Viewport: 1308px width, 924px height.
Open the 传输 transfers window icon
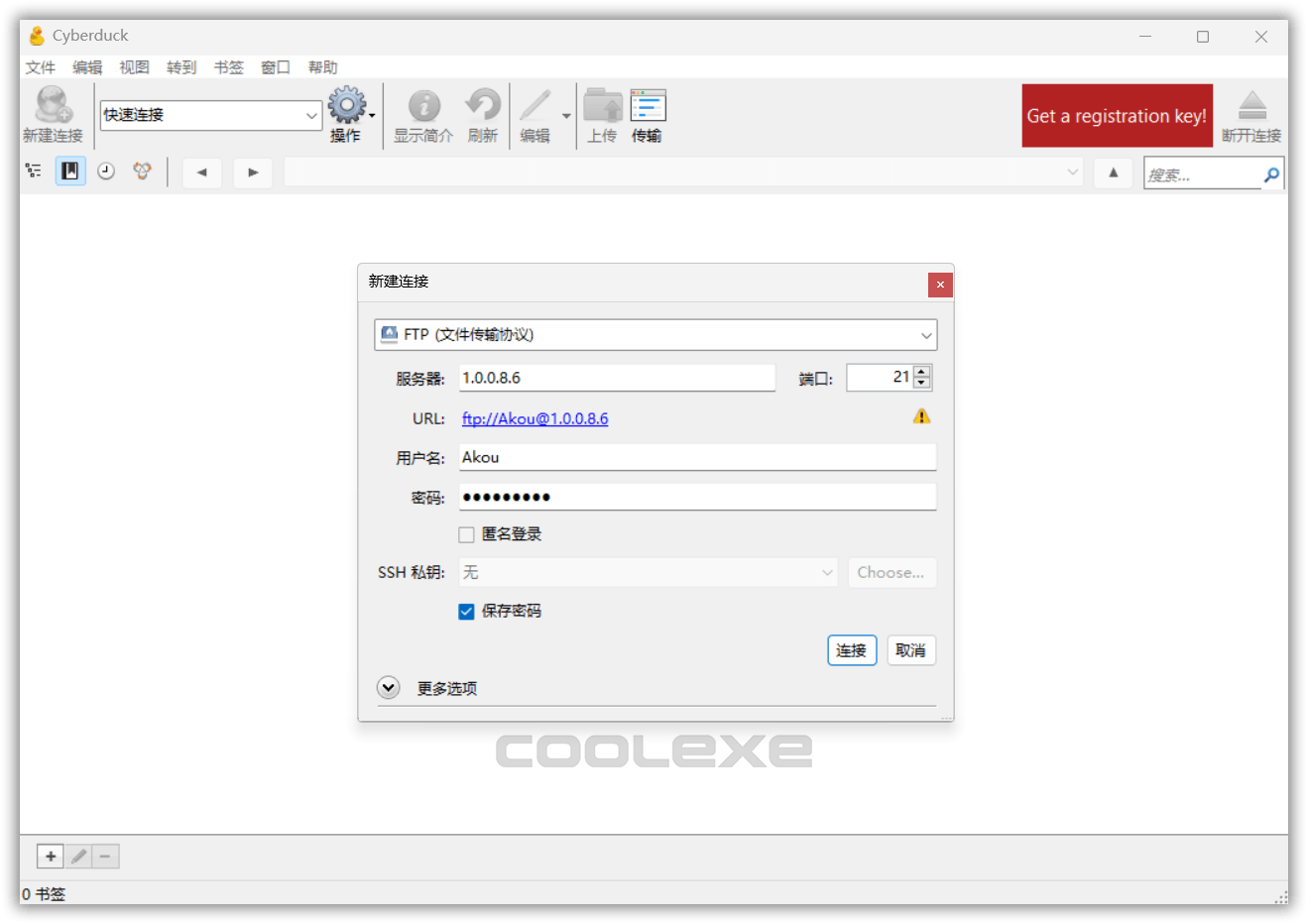coord(647,105)
